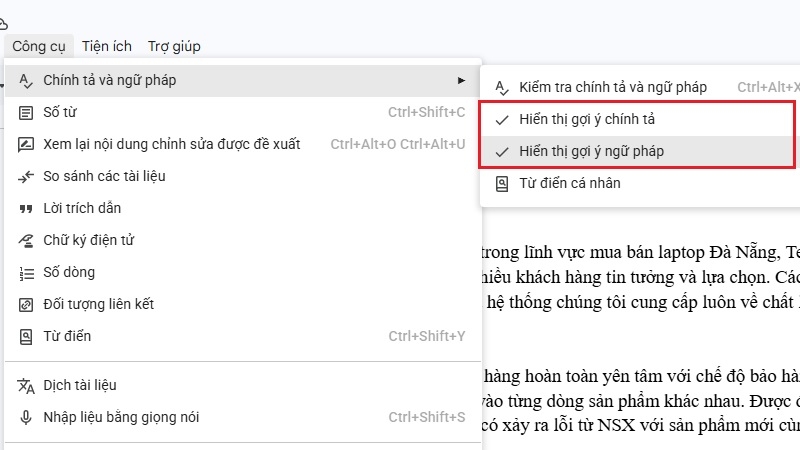Click the translate icon for Dịch tài liệu
This screenshot has width=800, height=450.
point(26,386)
